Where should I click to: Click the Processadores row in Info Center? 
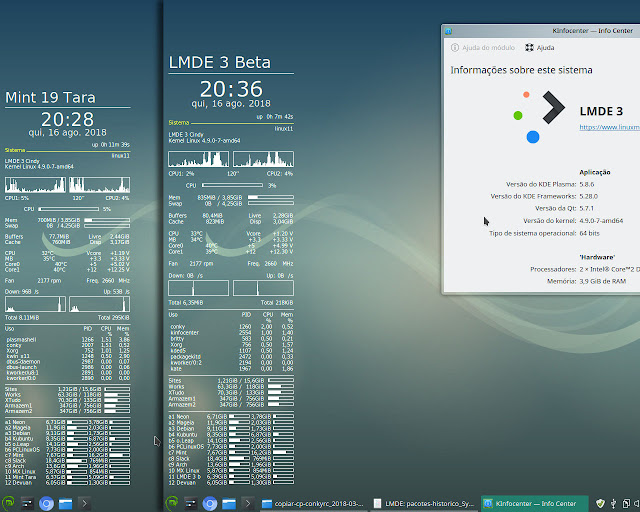pos(585,269)
